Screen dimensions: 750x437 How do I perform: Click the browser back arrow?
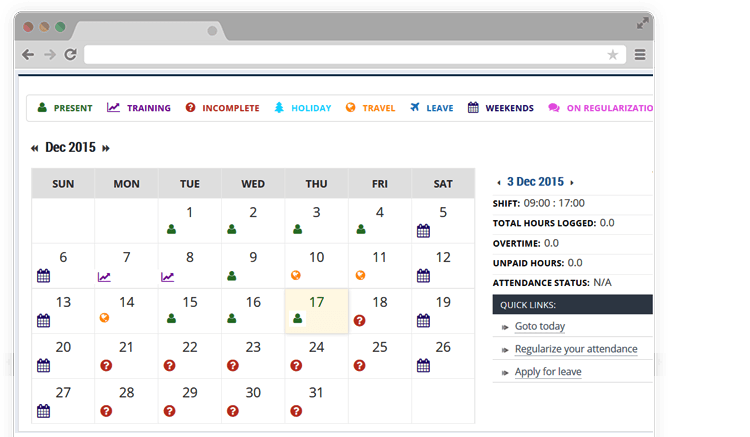pyautogui.click(x=28, y=55)
